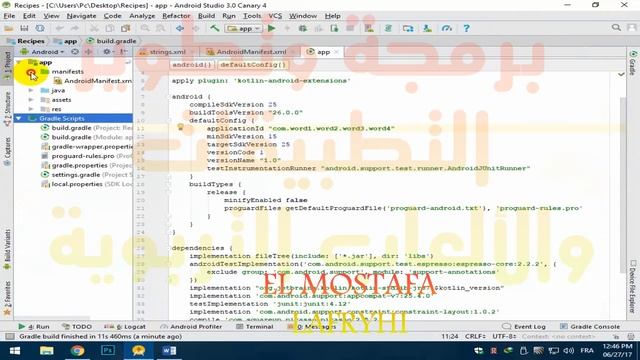Open the File menu
The width and height of the screenshot is (640, 360).
[x=9, y=16]
